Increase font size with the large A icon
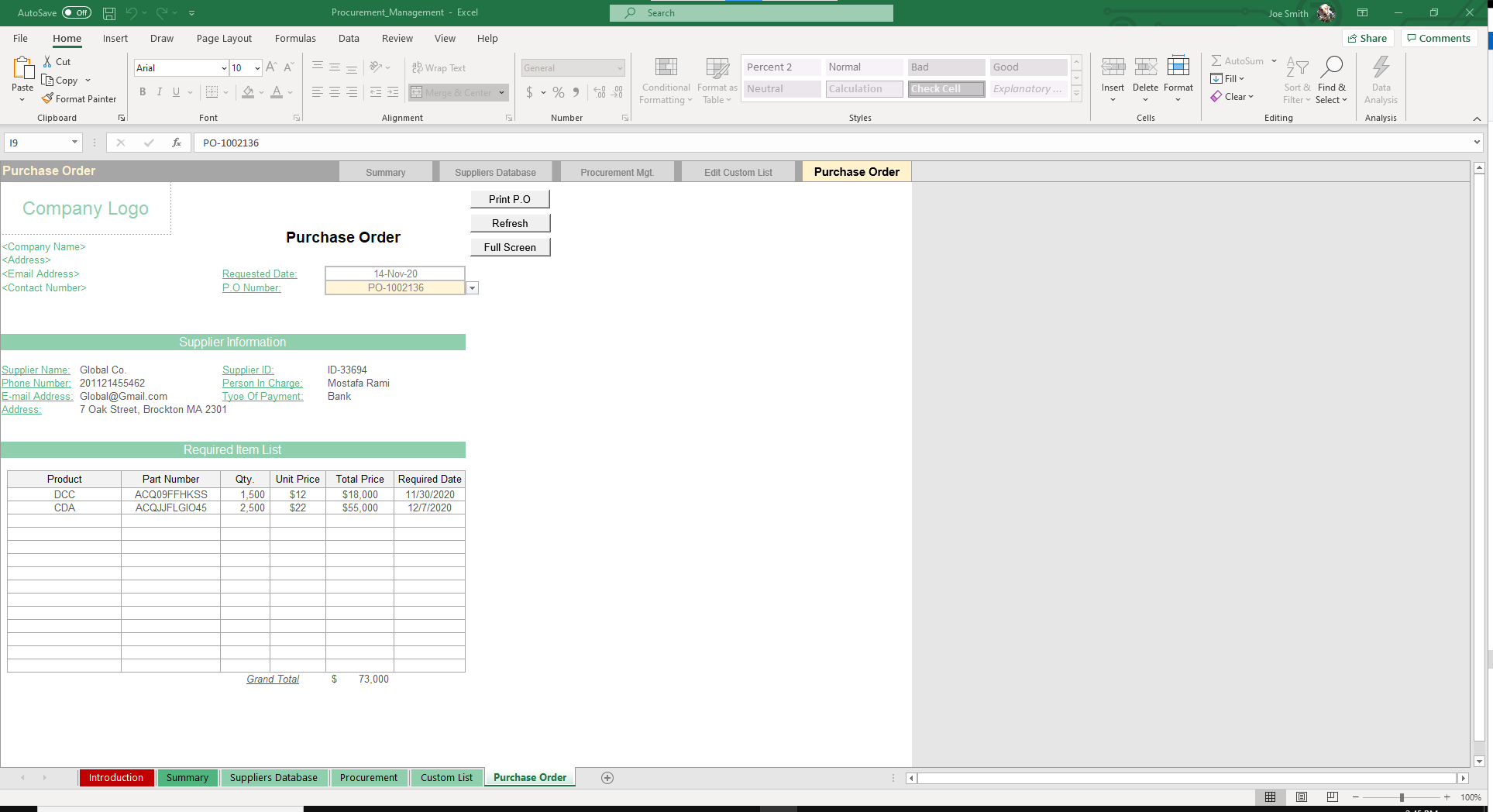The height and width of the screenshot is (812, 1493). coord(271,67)
